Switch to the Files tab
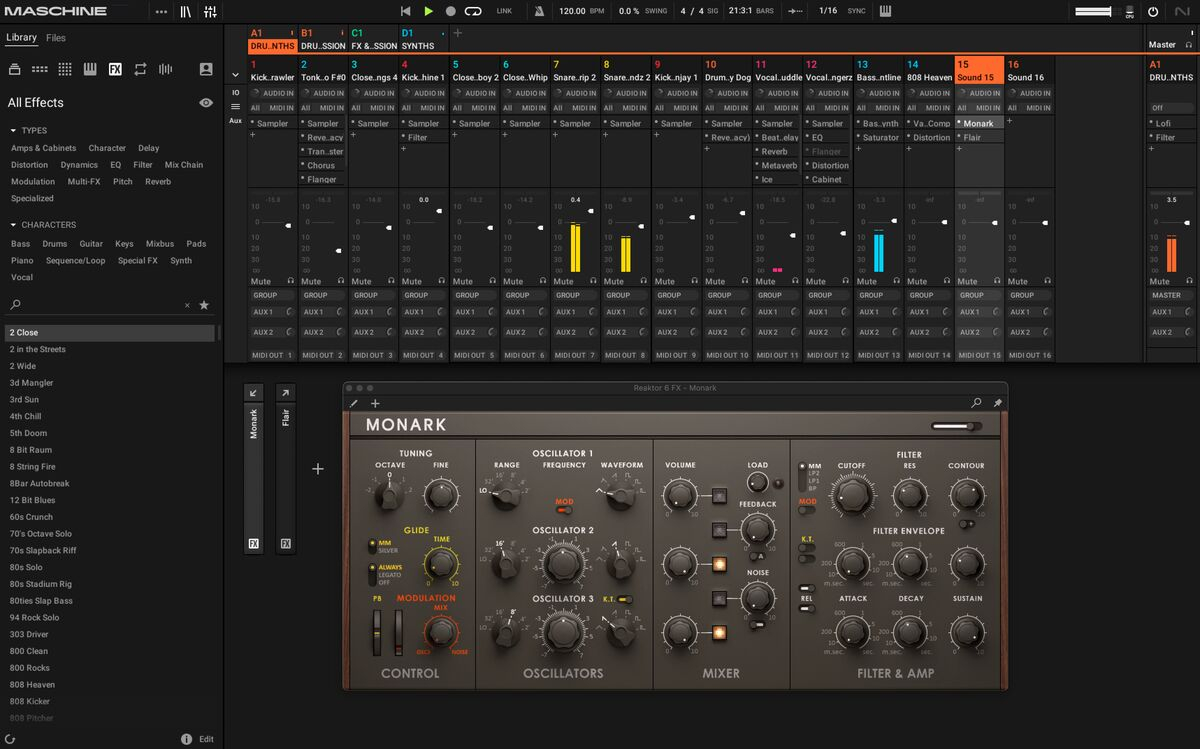 point(56,38)
